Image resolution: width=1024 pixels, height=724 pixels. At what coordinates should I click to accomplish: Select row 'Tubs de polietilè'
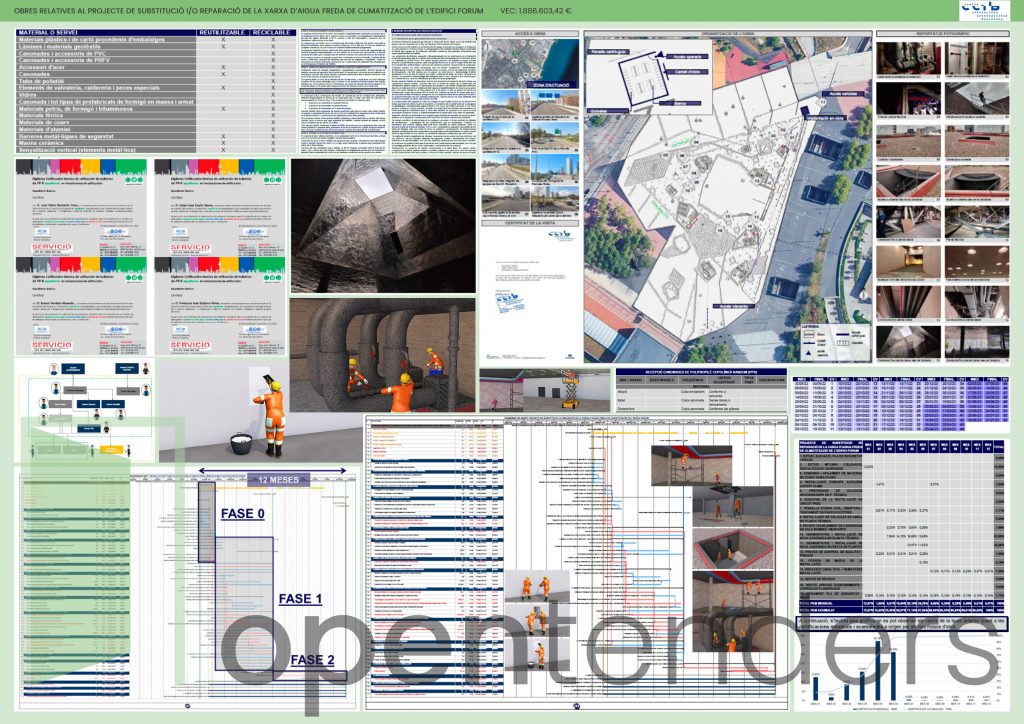pyautogui.click(x=155, y=81)
